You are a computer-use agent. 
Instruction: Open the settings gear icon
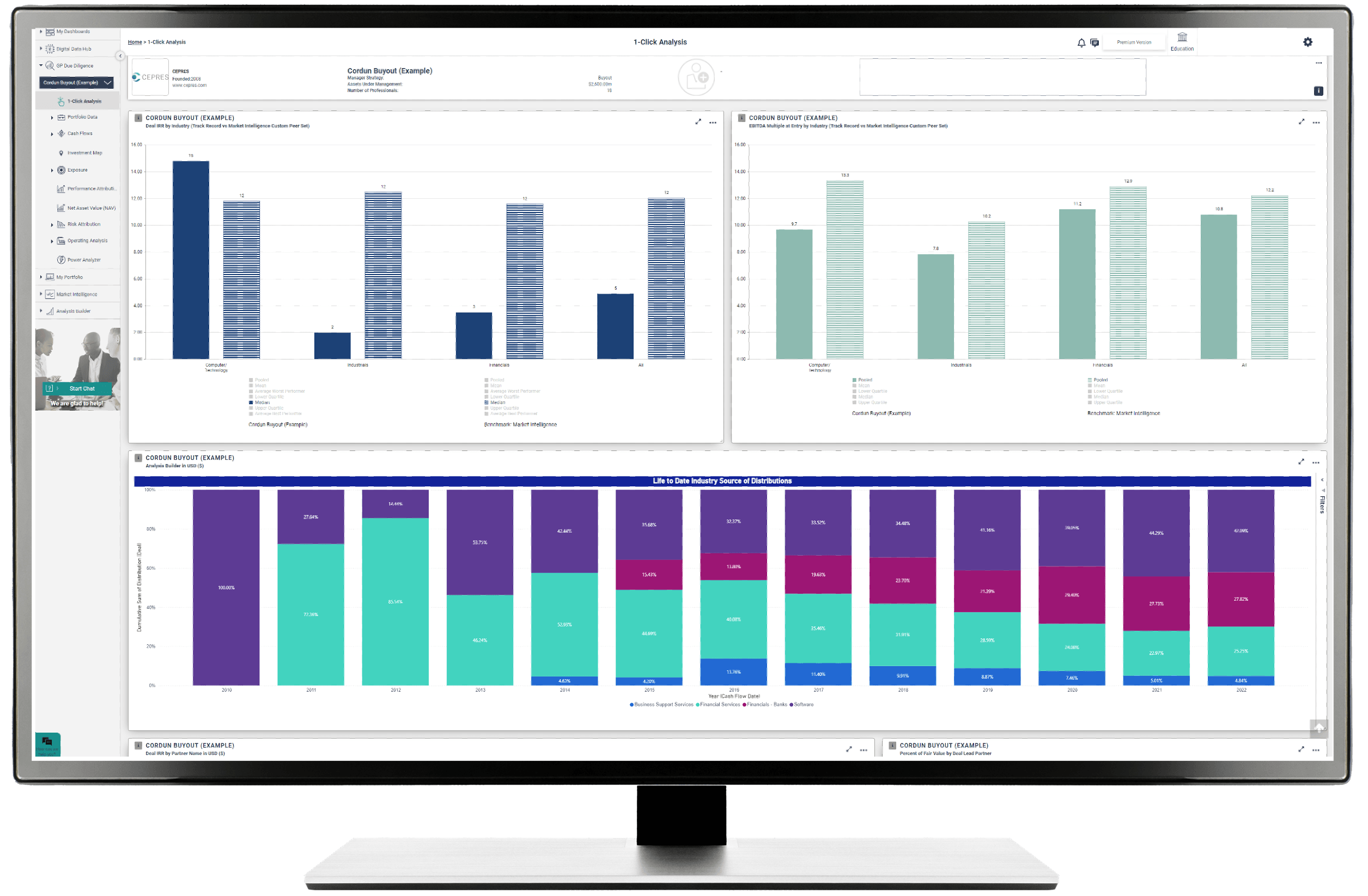[x=1307, y=42]
